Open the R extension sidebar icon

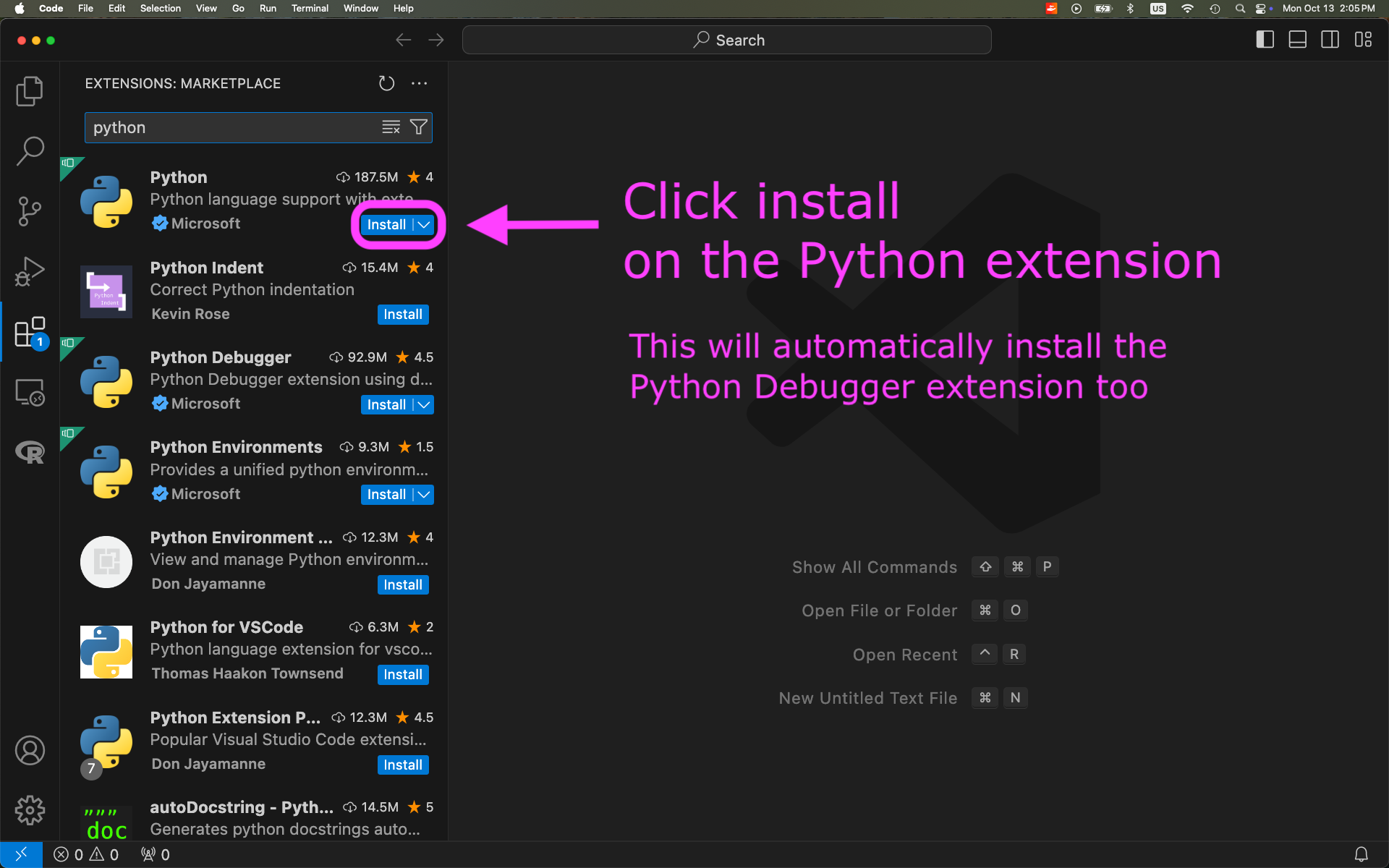point(30,453)
